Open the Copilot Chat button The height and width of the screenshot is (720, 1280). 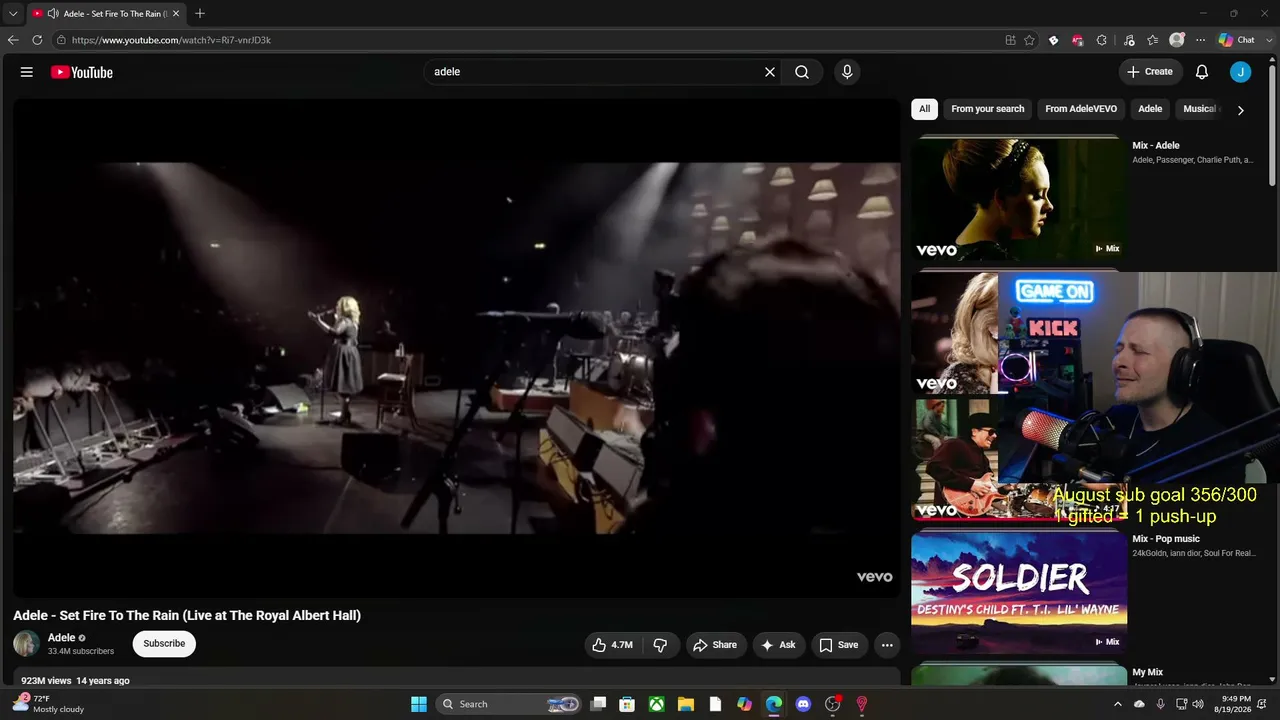[1237, 40]
